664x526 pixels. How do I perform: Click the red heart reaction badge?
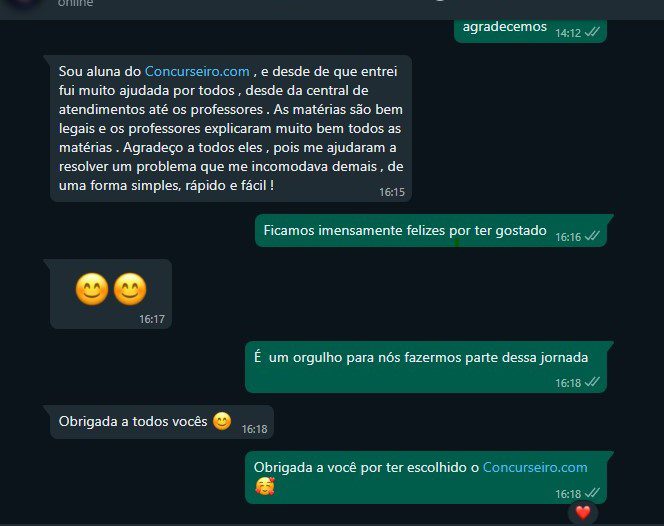pos(583,512)
